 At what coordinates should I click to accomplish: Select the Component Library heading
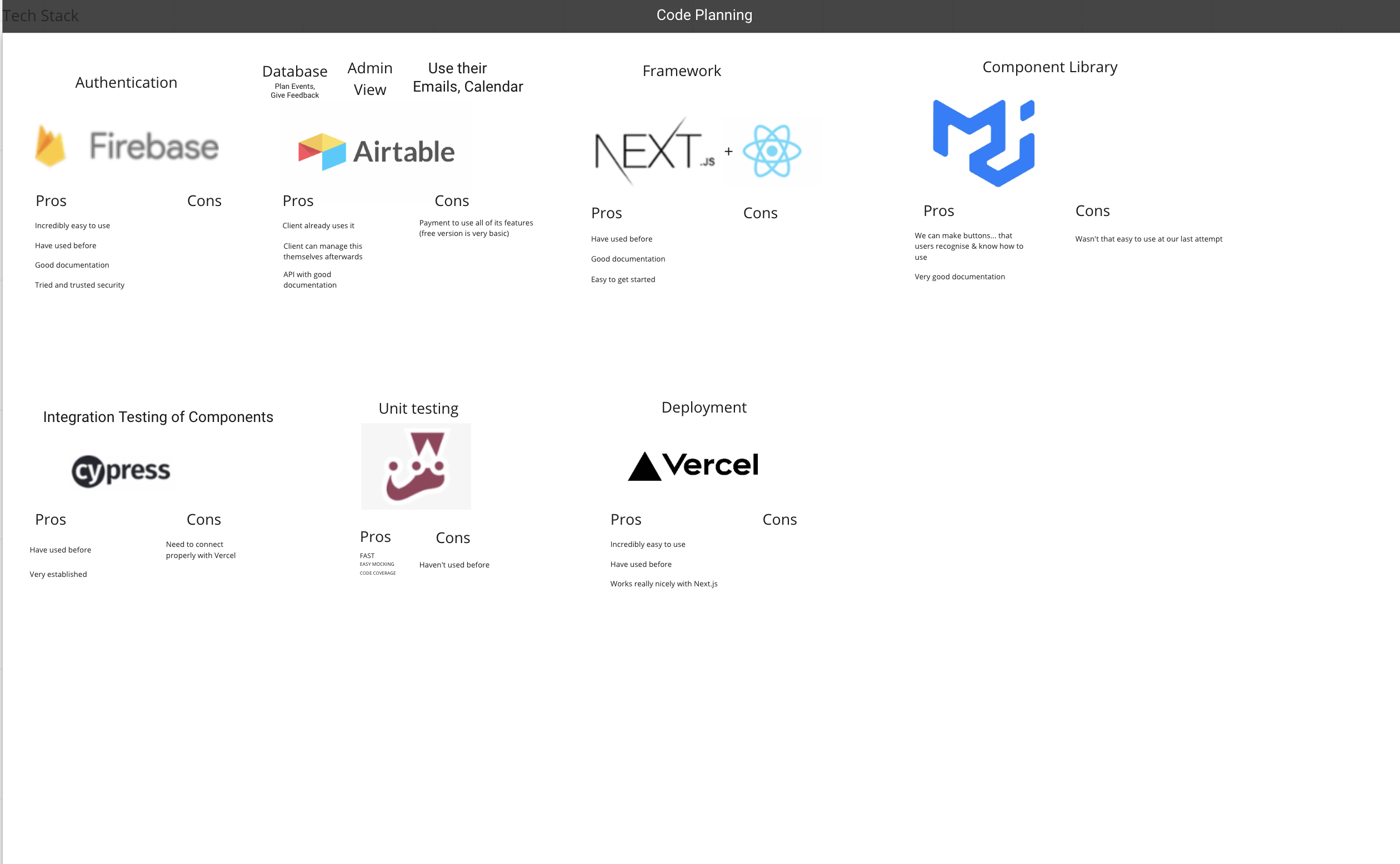tap(1049, 67)
